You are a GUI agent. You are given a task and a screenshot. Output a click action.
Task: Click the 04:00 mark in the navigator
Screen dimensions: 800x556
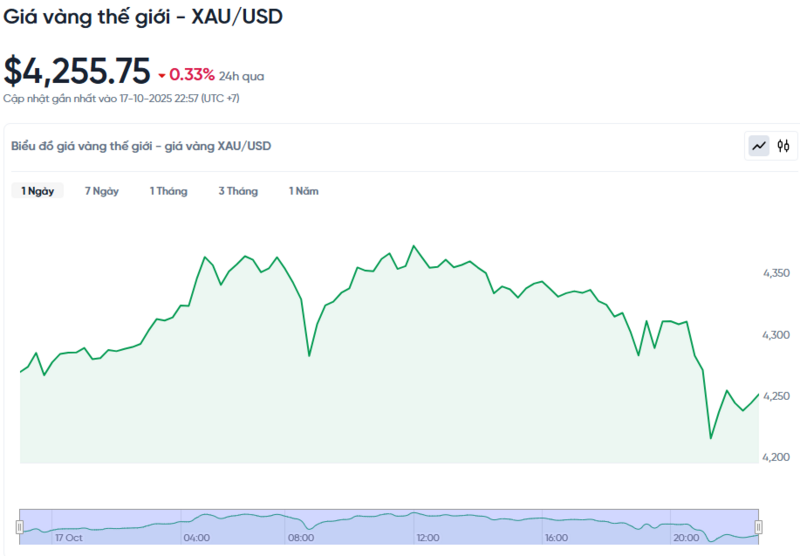pos(197,538)
